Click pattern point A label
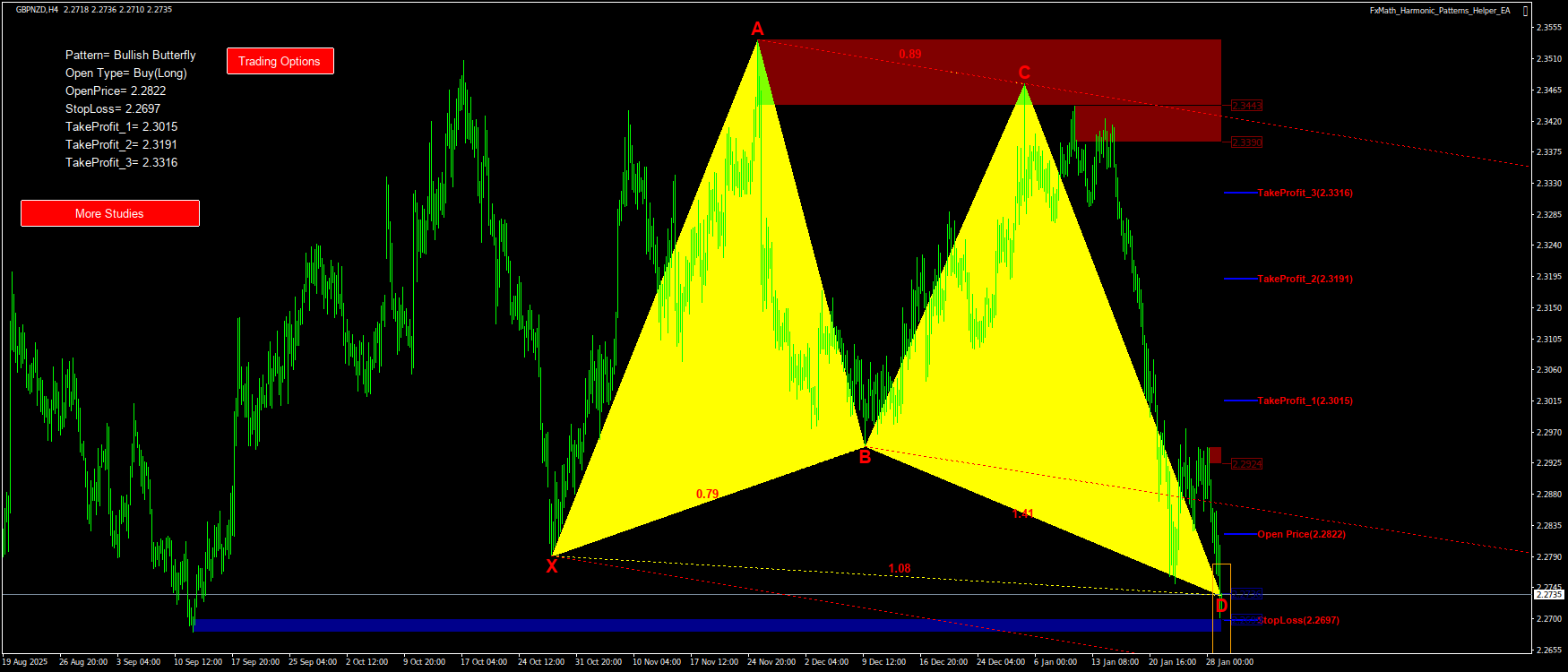The image size is (1568, 672). tap(757, 30)
